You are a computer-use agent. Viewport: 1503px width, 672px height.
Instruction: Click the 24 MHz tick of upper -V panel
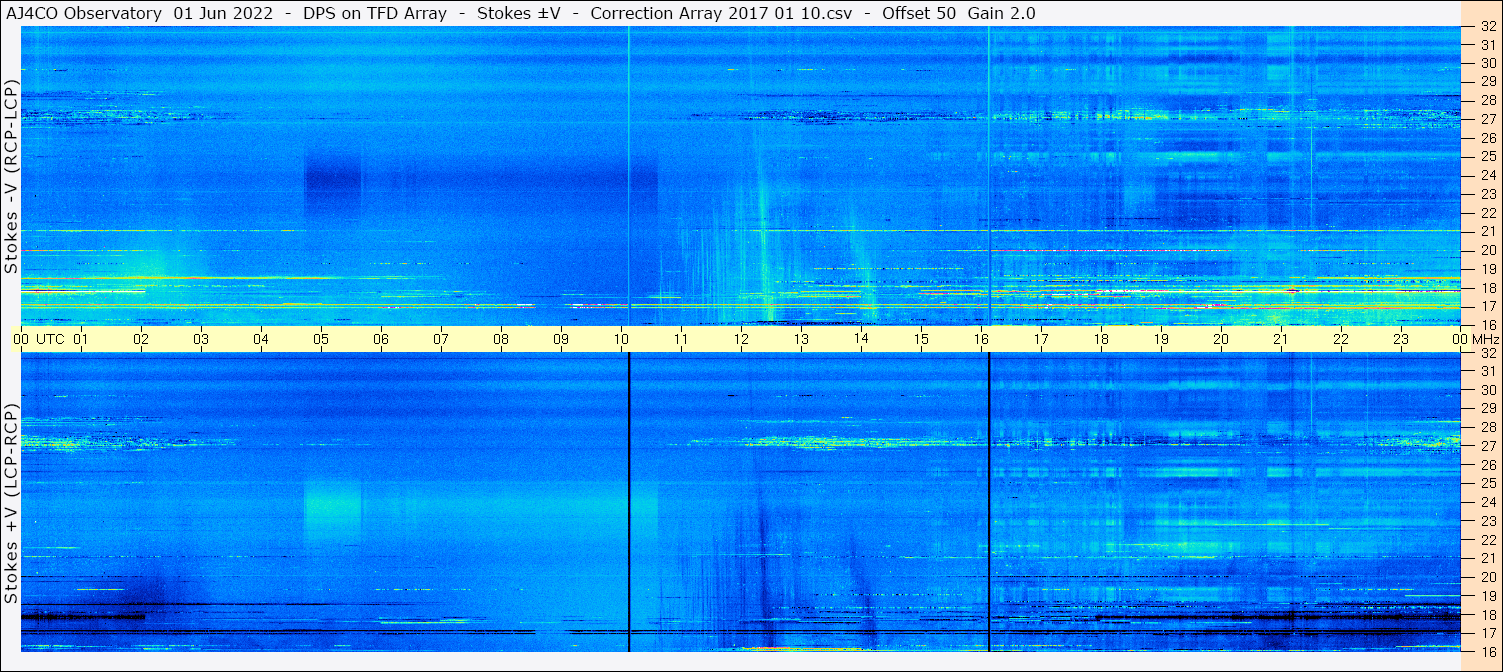1487,175
